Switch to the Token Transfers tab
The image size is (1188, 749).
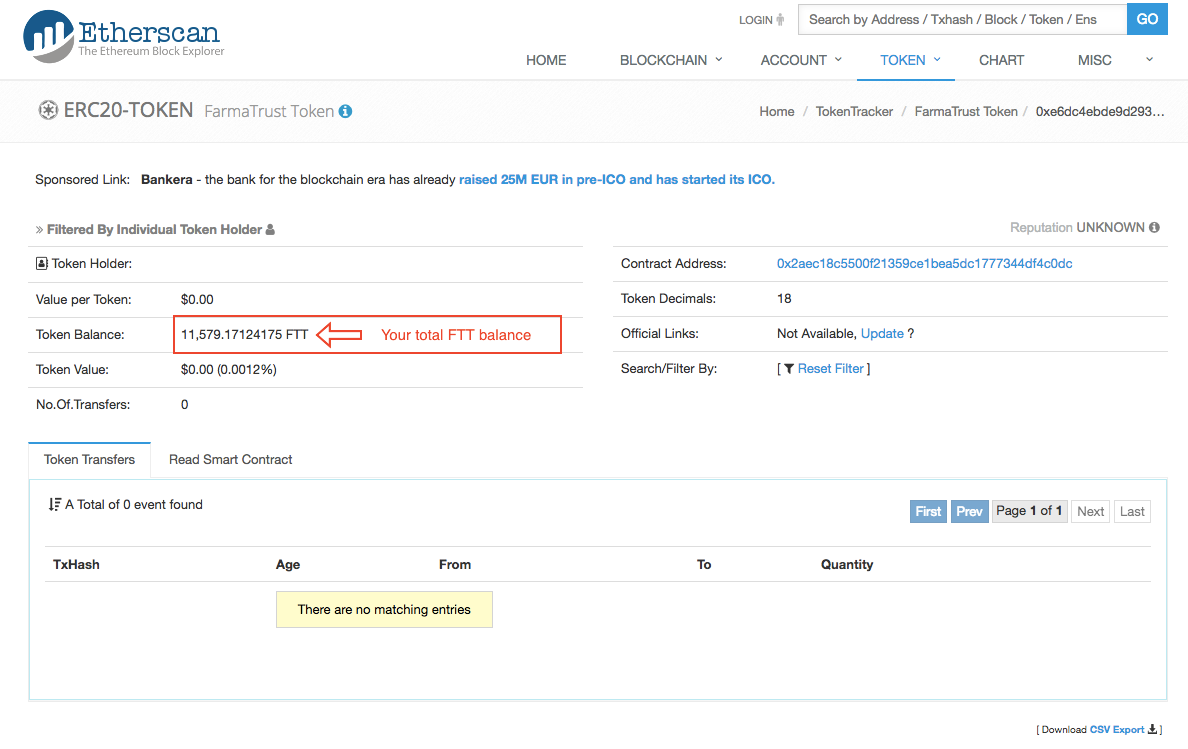89,460
